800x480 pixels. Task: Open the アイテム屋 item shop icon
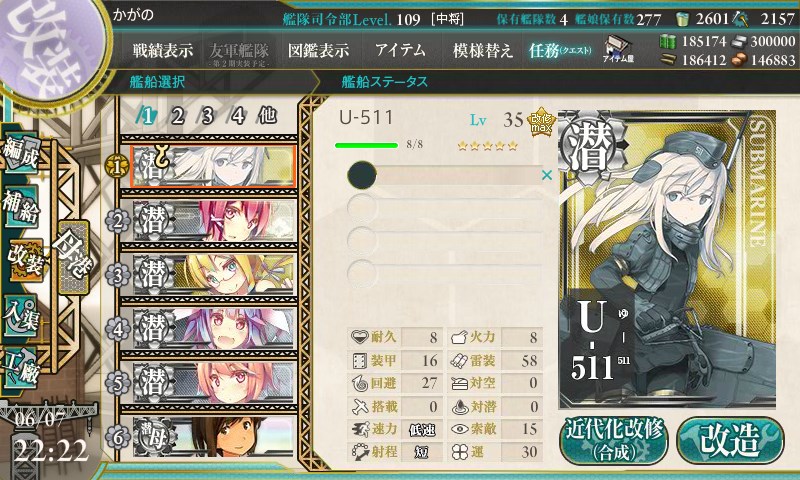(x=618, y=49)
